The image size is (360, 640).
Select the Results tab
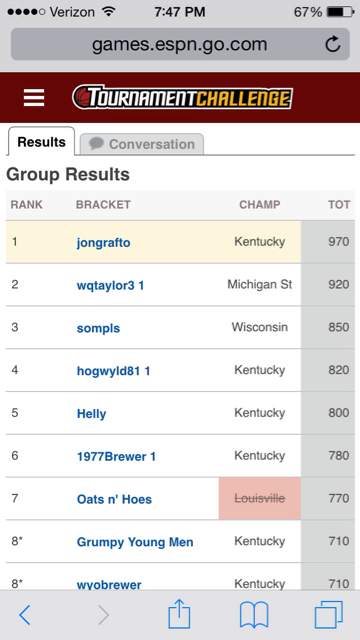tap(41, 142)
